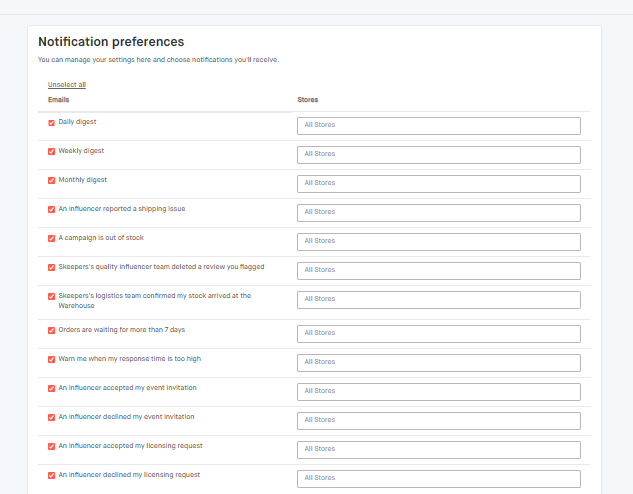
Task: Click Stores field for declined licensing request
Action: 438,479
